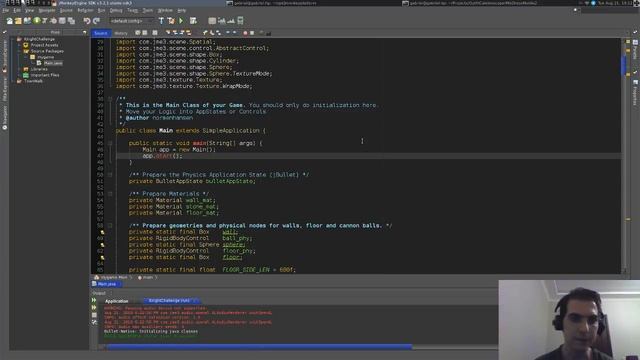Open the default config dropdown
Viewport: 640px width, 360px height.
[131, 21]
